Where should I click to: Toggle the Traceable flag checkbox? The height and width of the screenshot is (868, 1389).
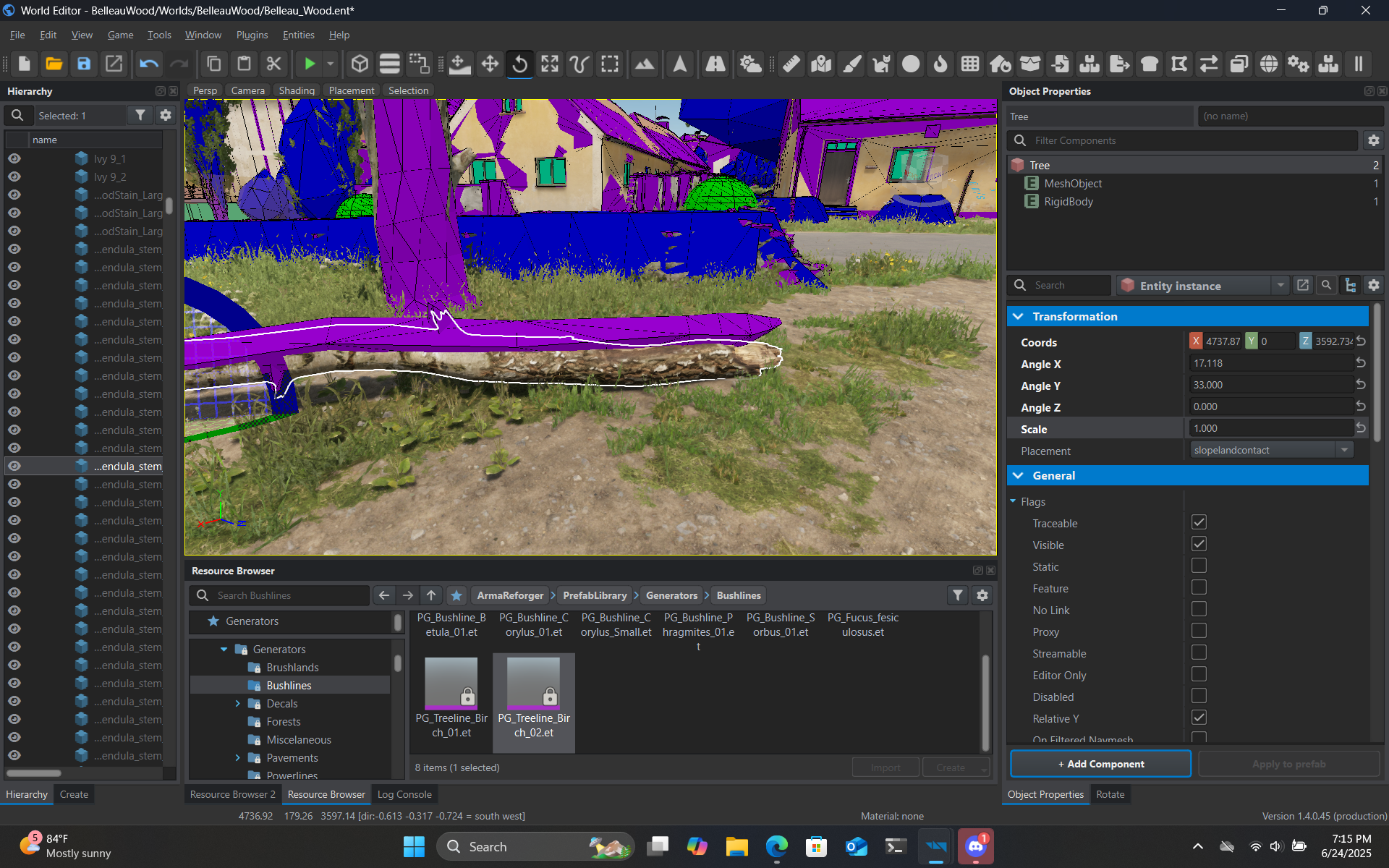pos(1199,522)
